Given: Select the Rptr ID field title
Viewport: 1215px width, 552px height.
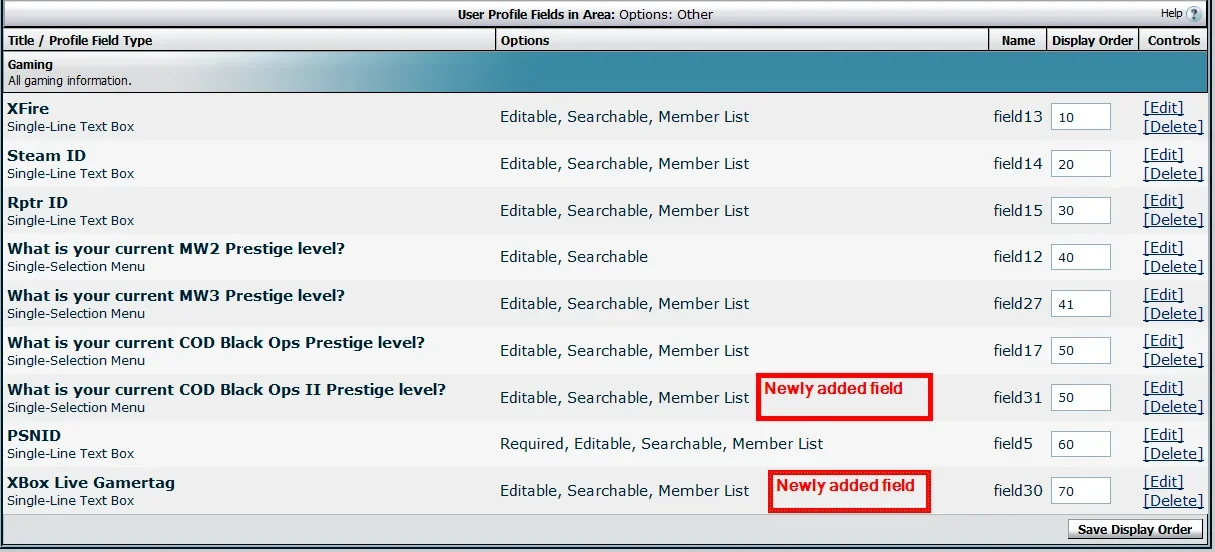Looking at the screenshot, I should (x=38, y=203).
